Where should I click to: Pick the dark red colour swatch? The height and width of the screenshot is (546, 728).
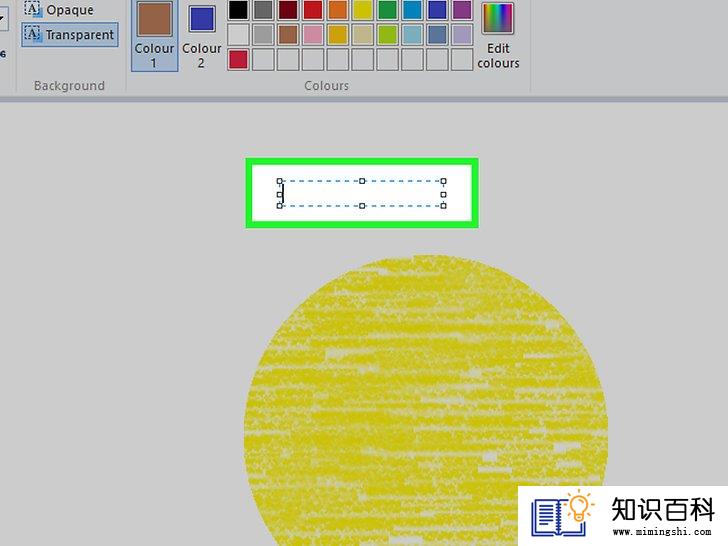pos(288,9)
